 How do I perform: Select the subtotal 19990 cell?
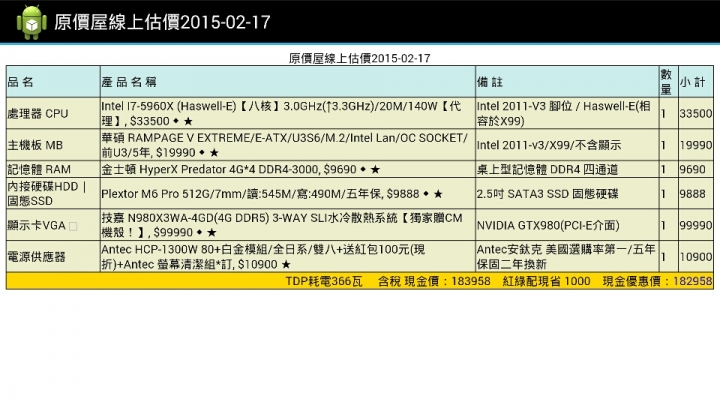pos(696,145)
